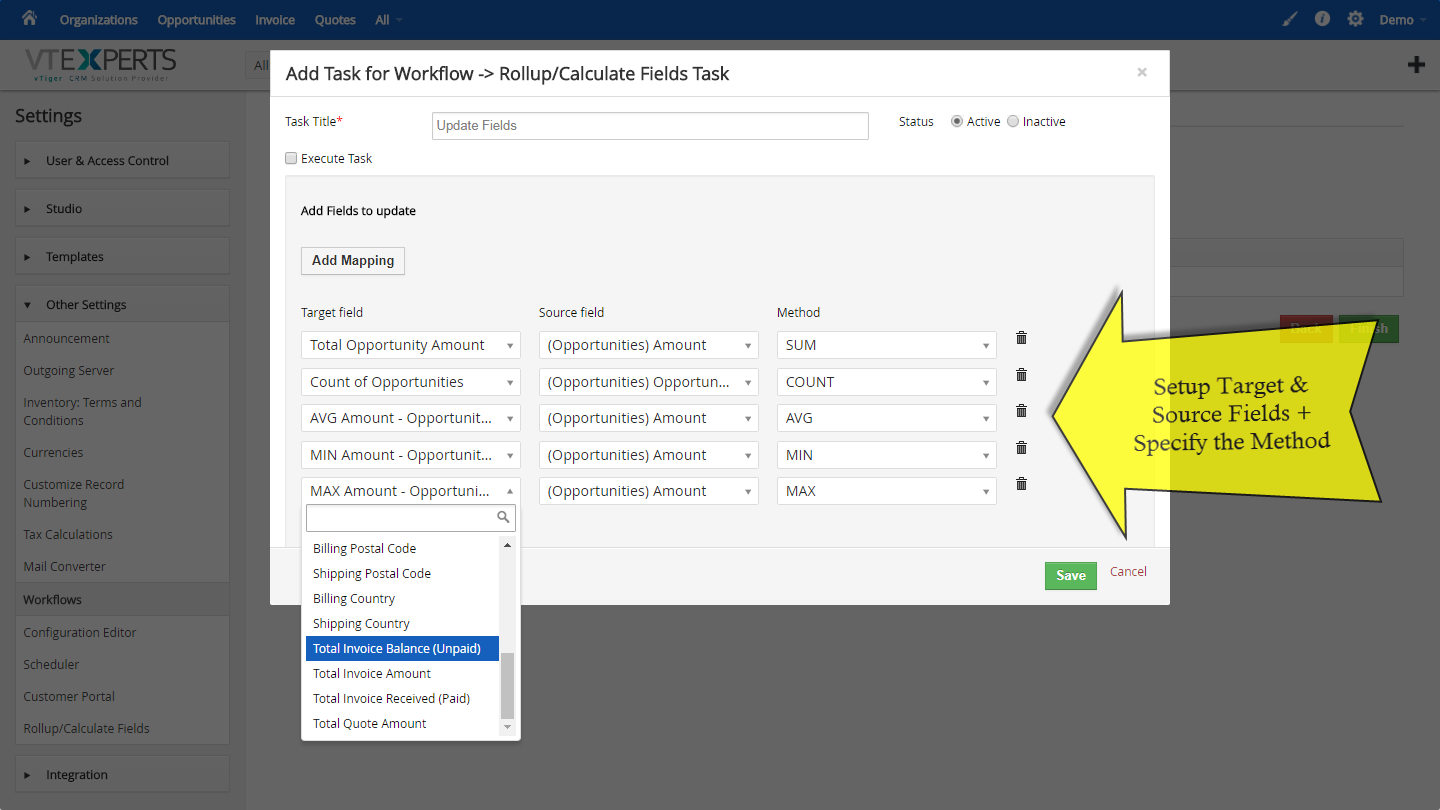
Task: Select the Active status radio button
Action: (957, 121)
